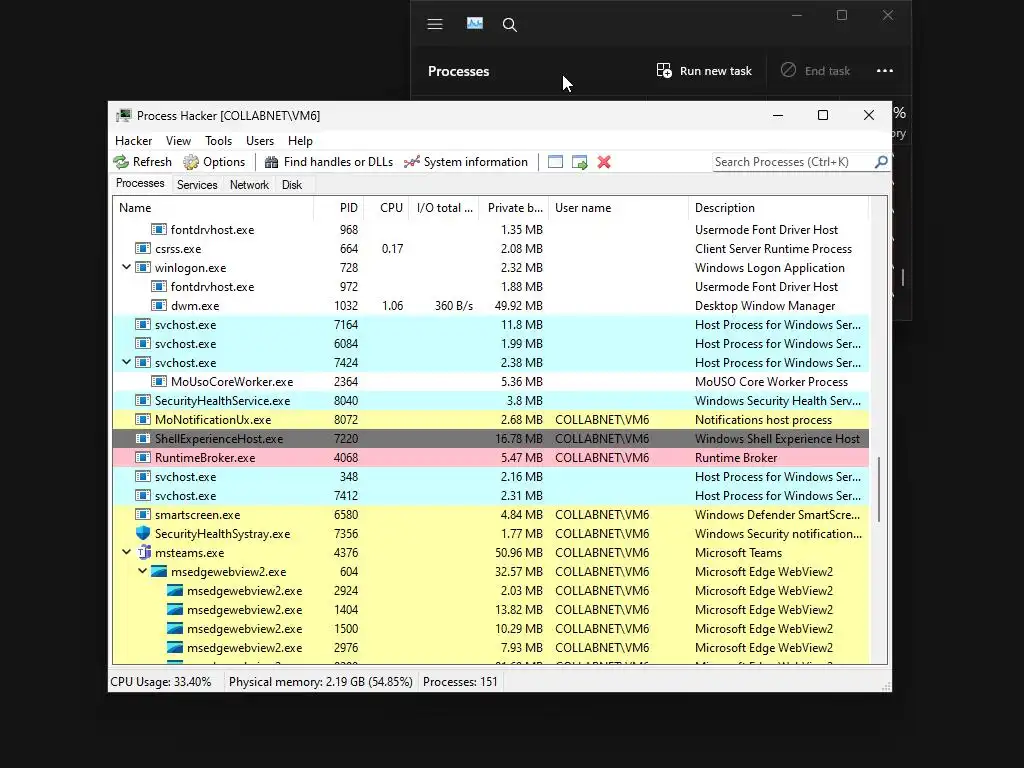This screenshot has width=1024, height=768.
Task: Click icon of msedgewebview2.exe PID 1500
Action: [x=174, y=628]
